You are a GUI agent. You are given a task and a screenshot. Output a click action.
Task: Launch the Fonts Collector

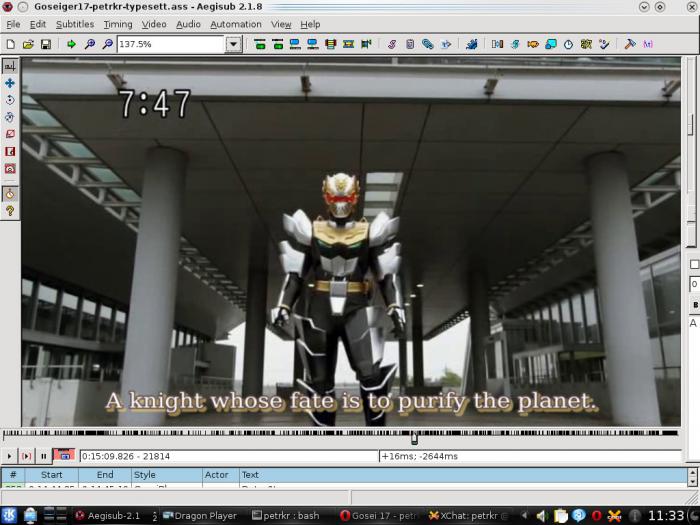(x=446, y=44)
